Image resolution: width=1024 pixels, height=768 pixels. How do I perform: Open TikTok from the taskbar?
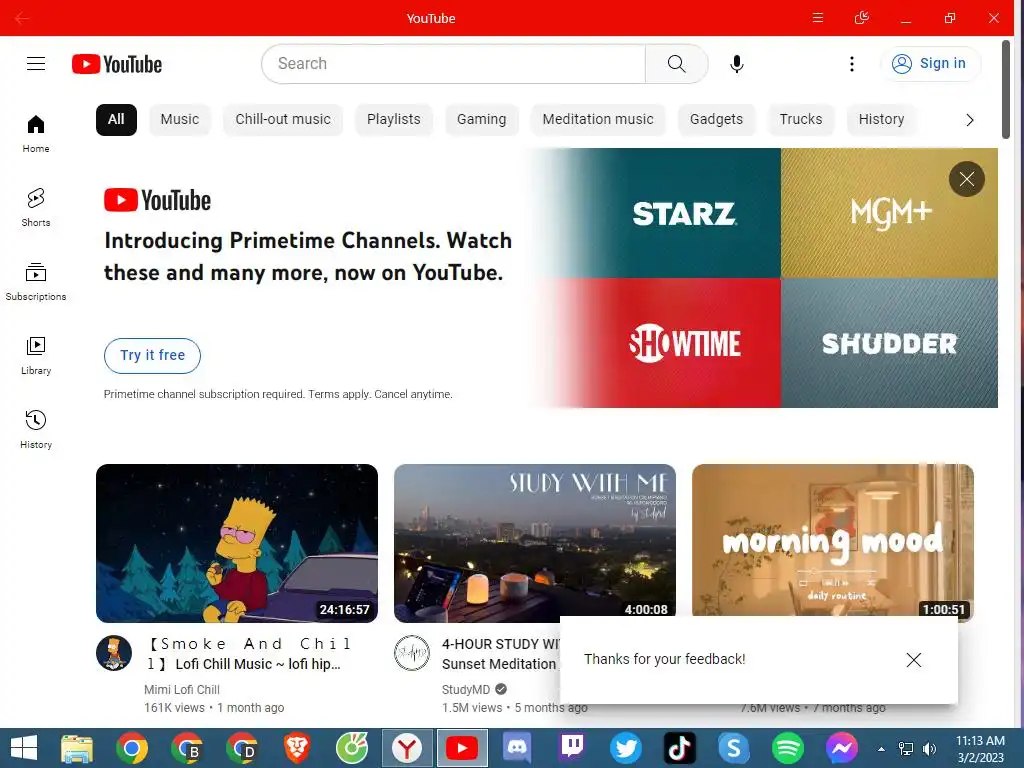[x=679, y=748]
